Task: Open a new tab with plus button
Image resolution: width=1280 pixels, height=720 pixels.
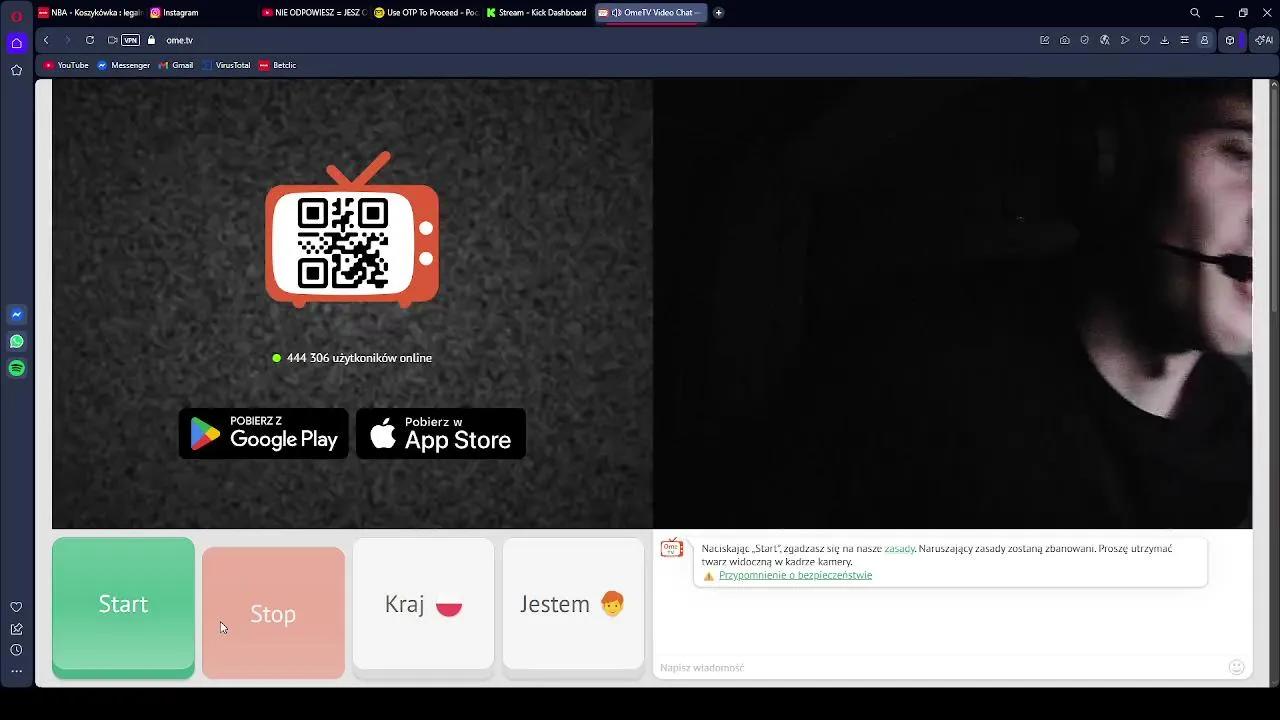Action: click(718, 13)
